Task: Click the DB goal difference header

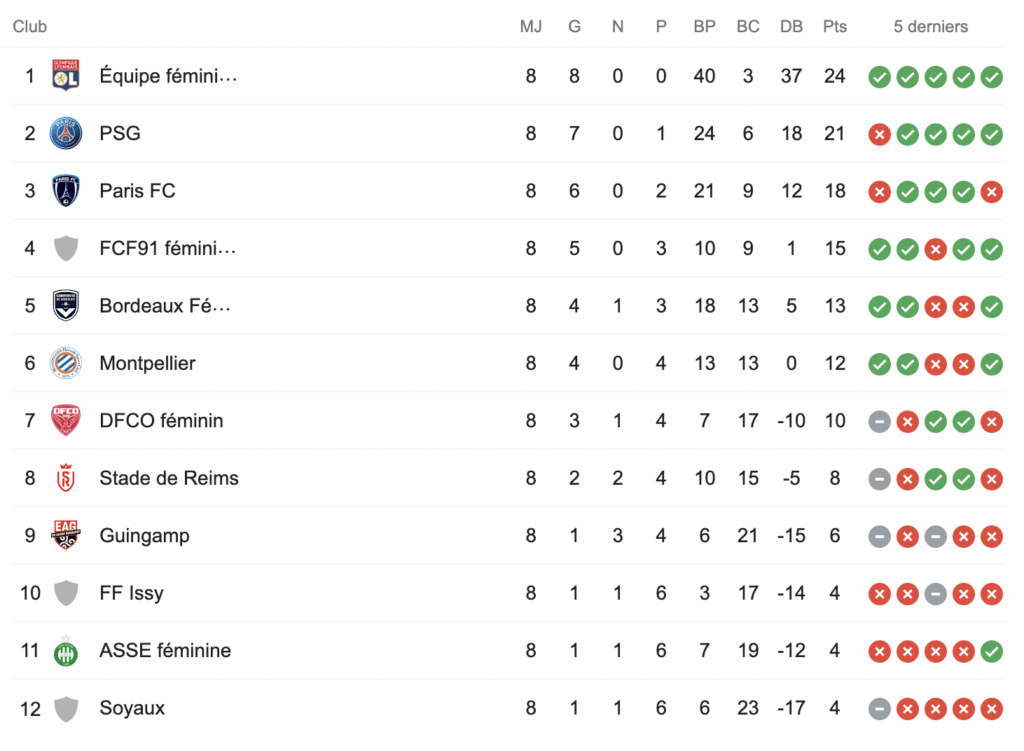Action: pos(791,26)
